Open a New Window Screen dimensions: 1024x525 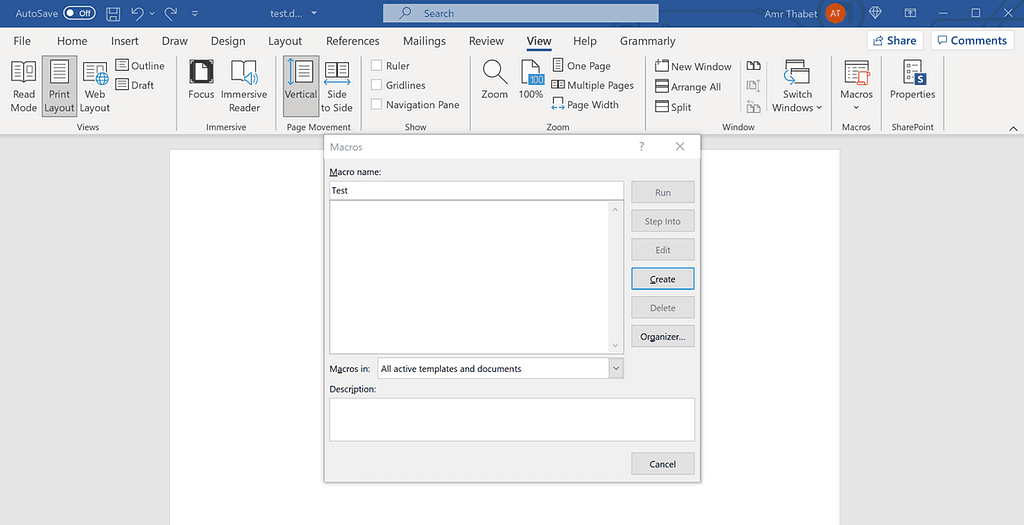coord(693,67)
